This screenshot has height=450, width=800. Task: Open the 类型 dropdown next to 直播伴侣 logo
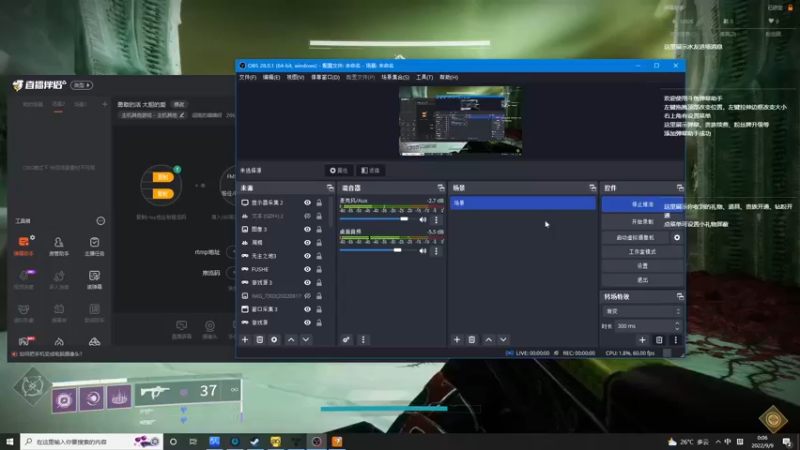click(x=82, y=85)
